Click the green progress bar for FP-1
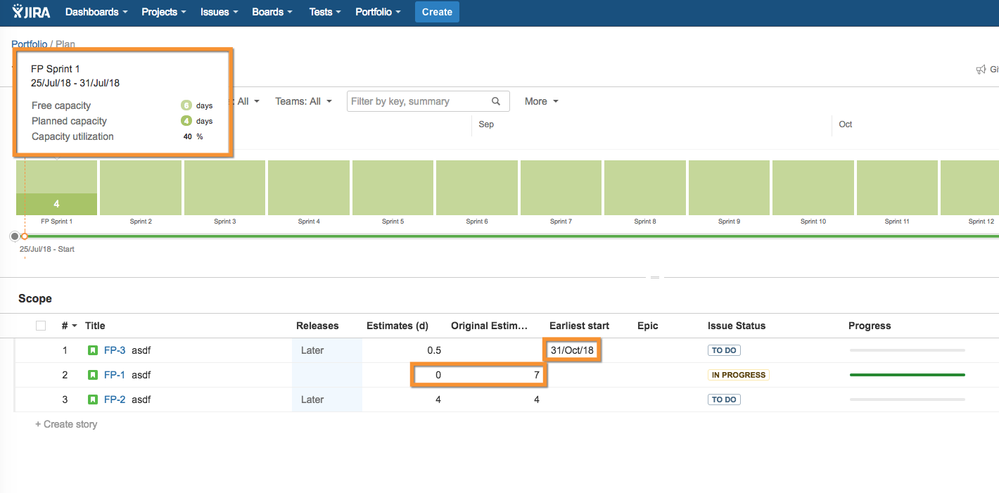The width and height of the screenshot is (999, 493). [907, 375]
